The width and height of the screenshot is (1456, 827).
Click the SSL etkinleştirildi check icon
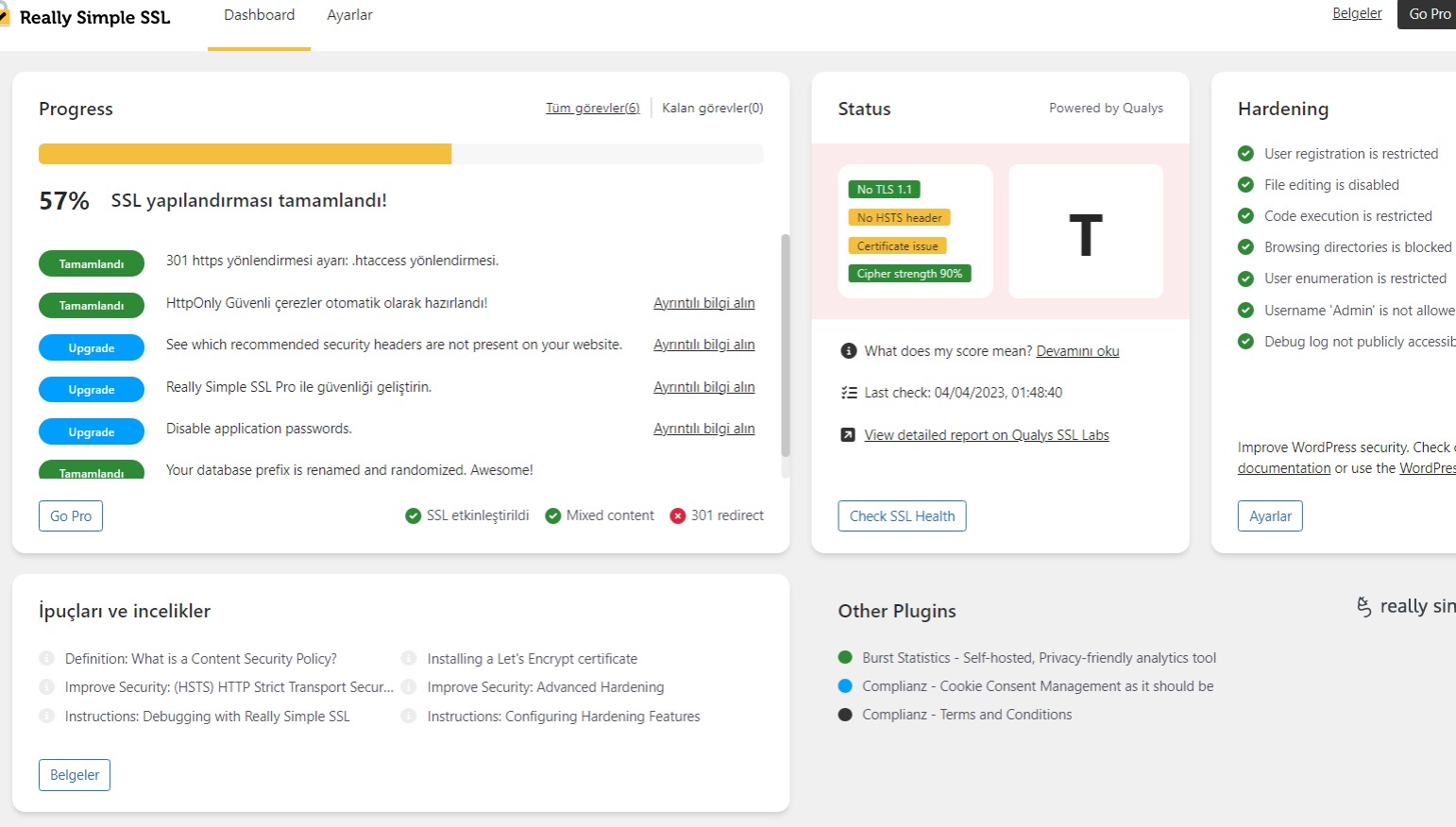(x=413, y=515)
